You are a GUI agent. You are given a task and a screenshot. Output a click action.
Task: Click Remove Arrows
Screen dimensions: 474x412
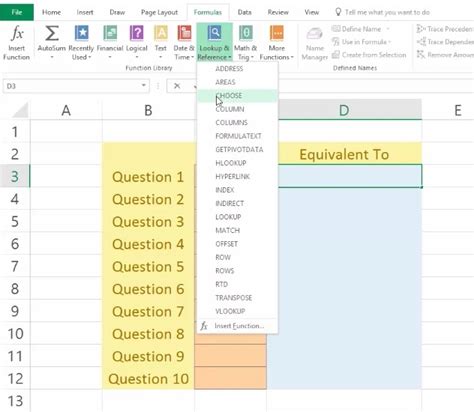(445, 55)
